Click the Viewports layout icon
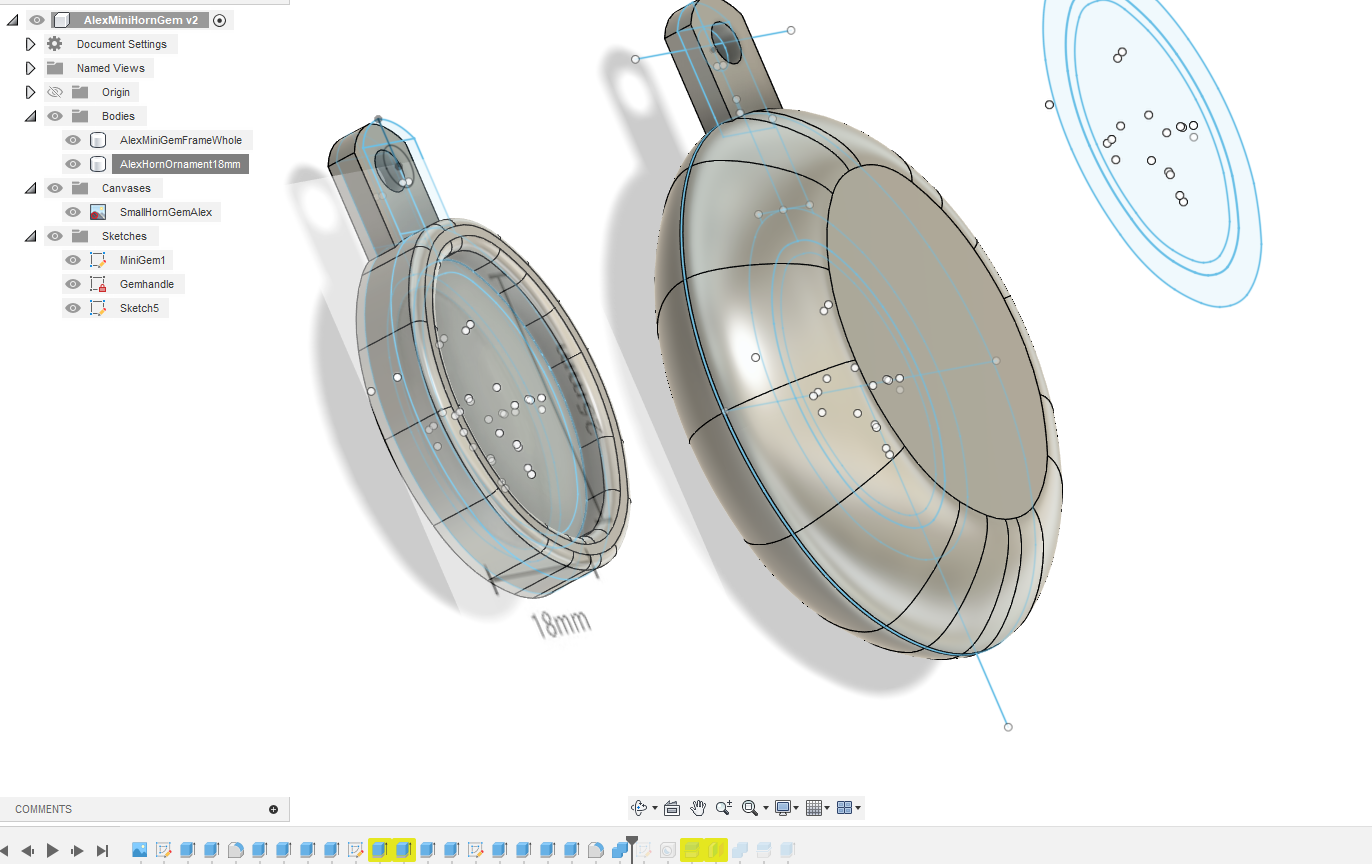 point(845,807)
